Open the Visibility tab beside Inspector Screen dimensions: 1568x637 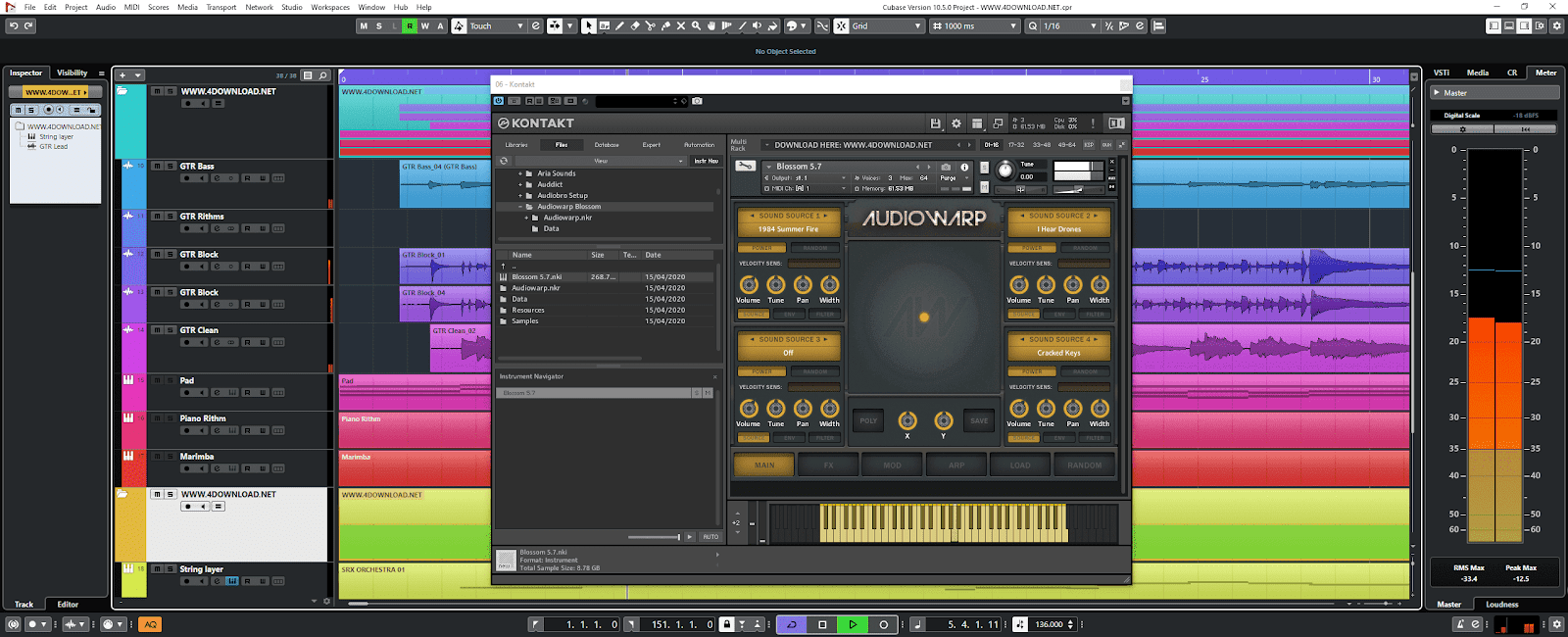(72, 73)
